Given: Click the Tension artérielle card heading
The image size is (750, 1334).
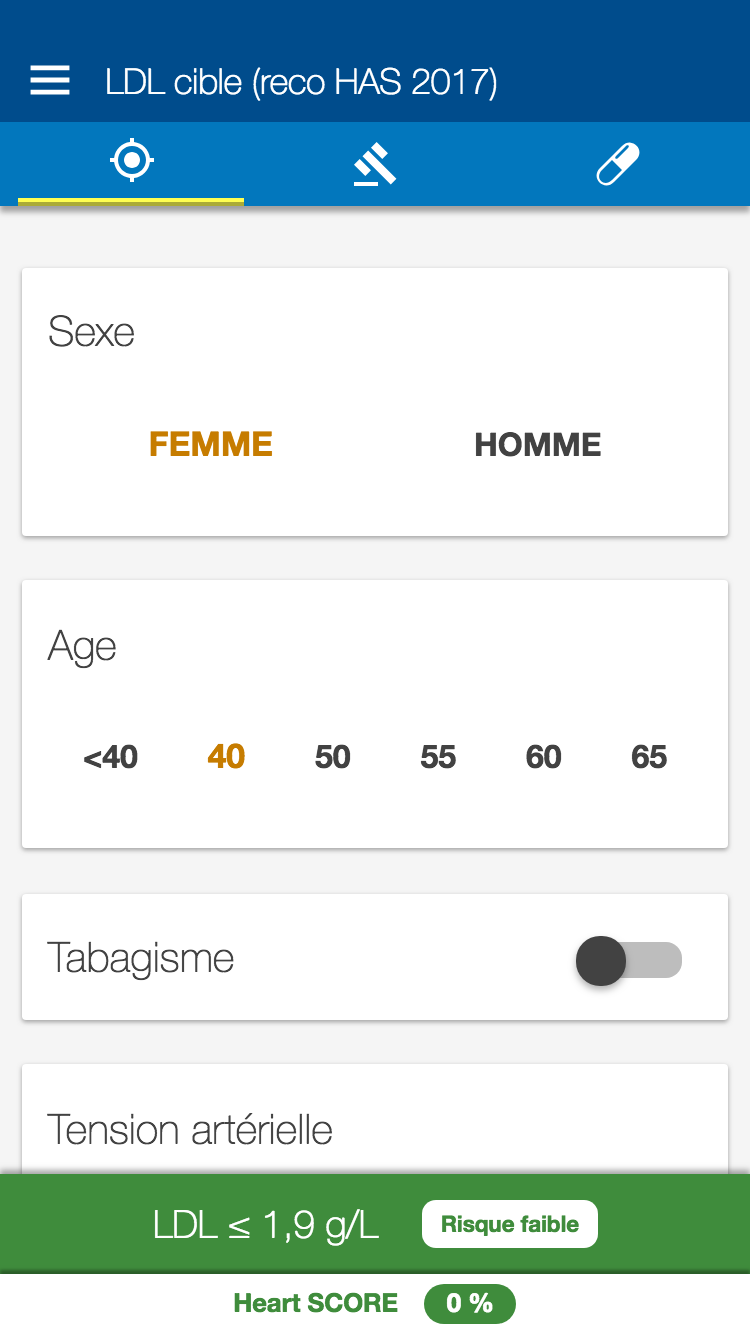Looking at the screenshot, I should point(190,1130).
